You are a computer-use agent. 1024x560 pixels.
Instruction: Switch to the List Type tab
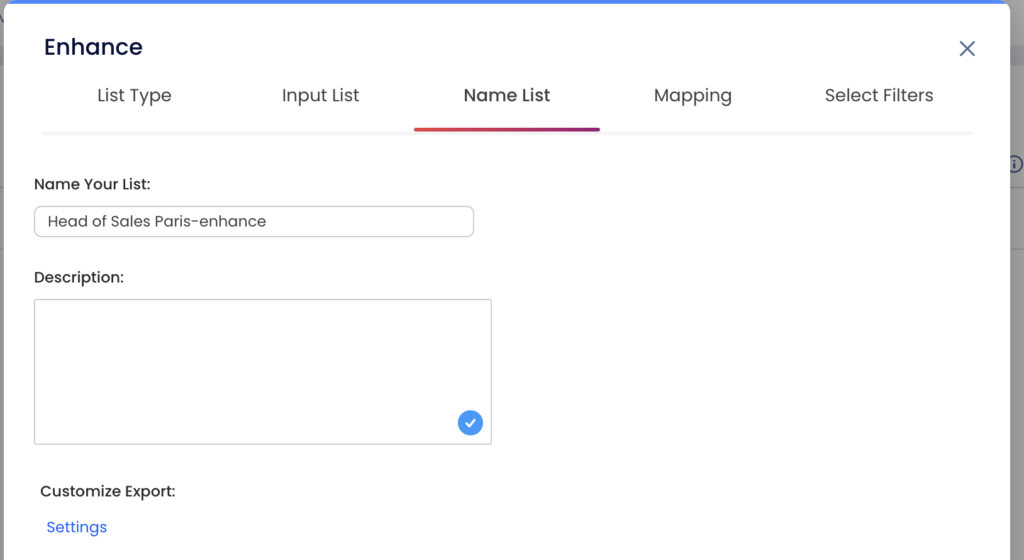coord(134,95)
